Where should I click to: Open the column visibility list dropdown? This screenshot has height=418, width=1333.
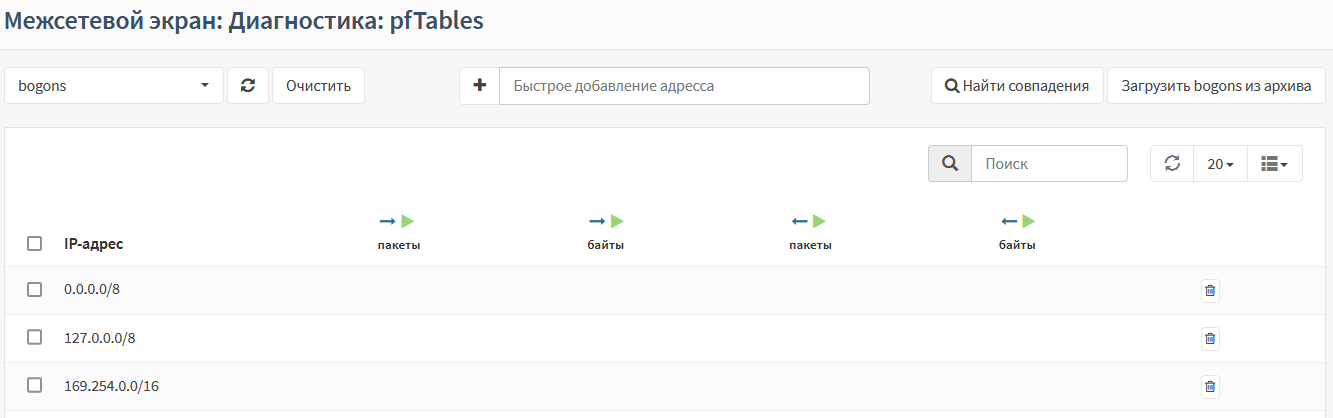(1274, 164)
